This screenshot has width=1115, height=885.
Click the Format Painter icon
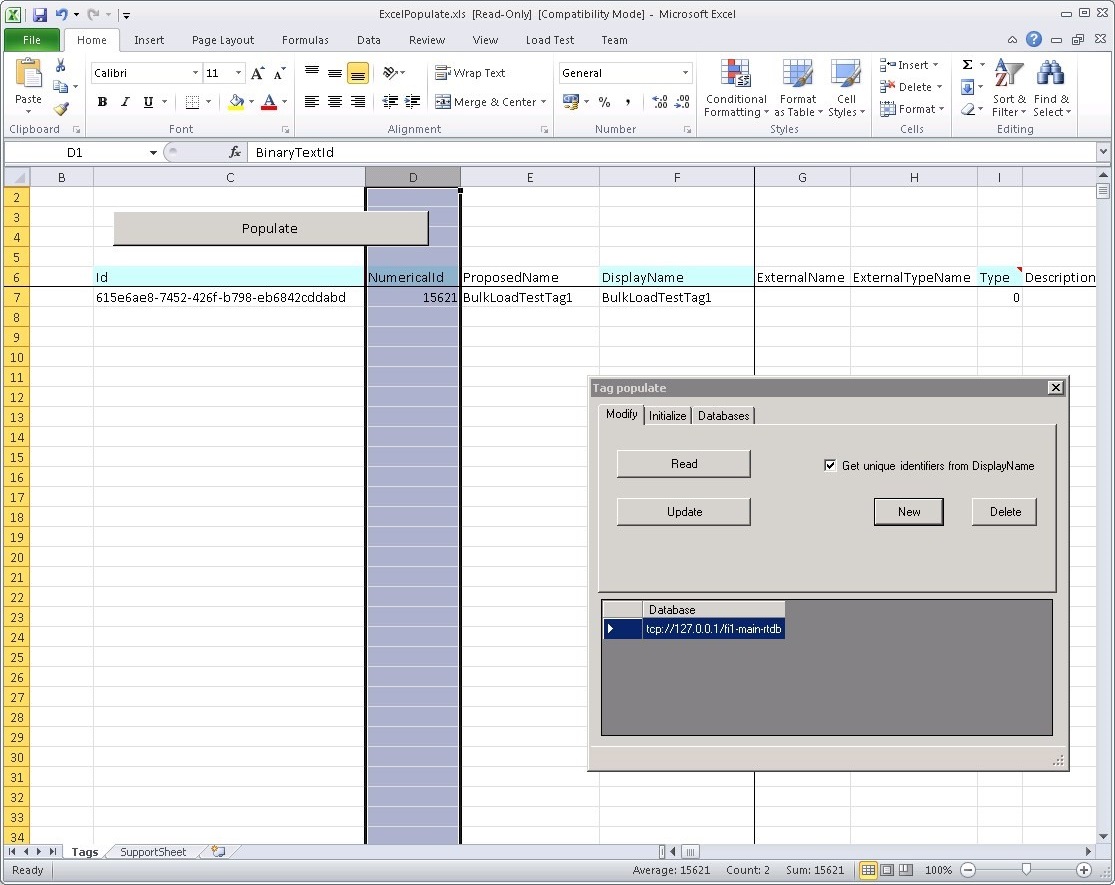pos(61,109)
